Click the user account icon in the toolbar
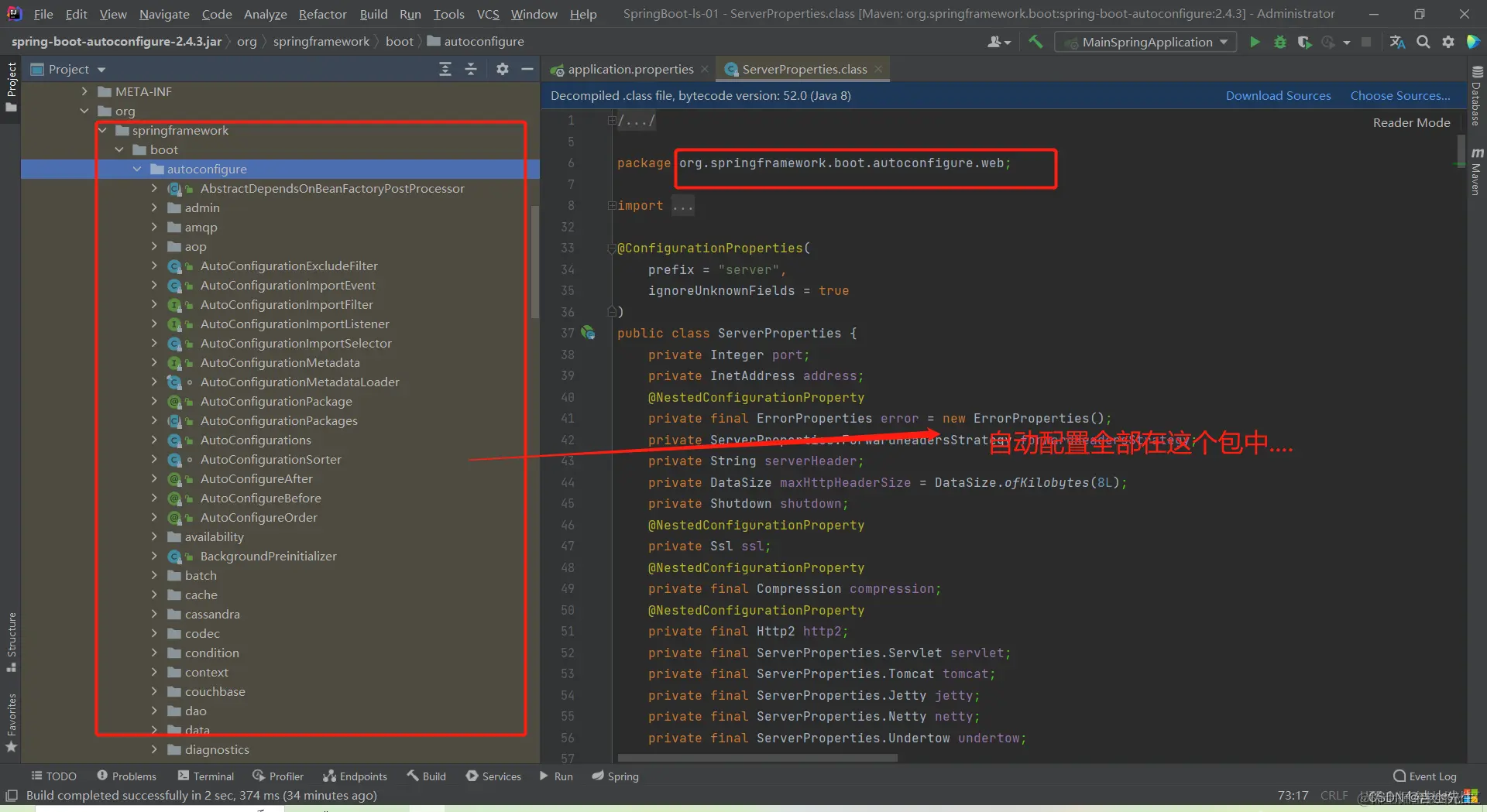The image size is (1487, 812). point(998,42)
